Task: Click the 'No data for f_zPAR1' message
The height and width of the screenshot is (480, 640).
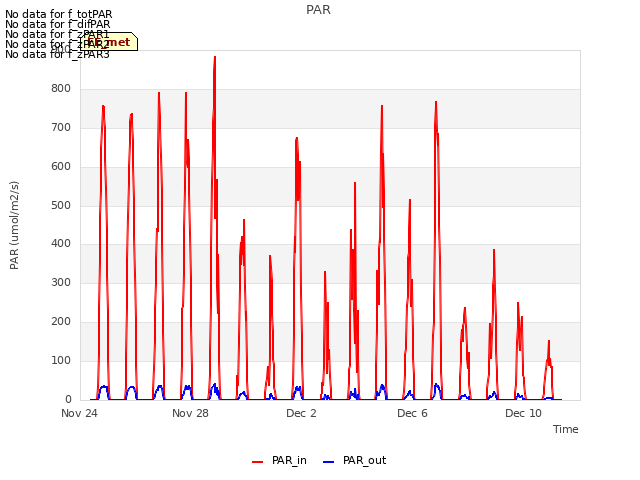Action: point(57,34)
